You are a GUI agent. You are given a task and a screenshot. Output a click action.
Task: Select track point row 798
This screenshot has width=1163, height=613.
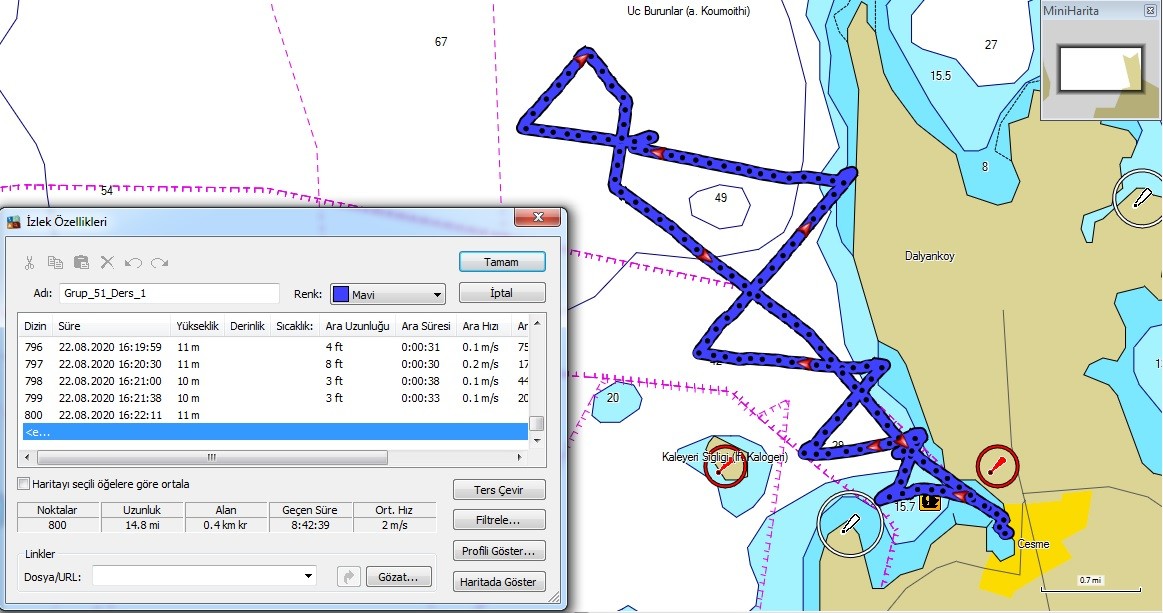click(x=274, y=381)
